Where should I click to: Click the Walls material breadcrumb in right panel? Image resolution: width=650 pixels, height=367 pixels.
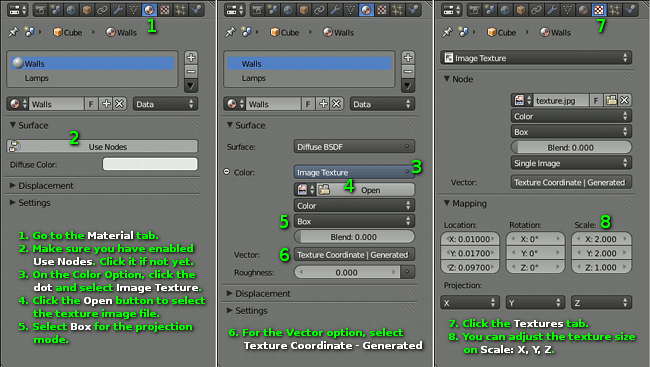coord(555,32)
